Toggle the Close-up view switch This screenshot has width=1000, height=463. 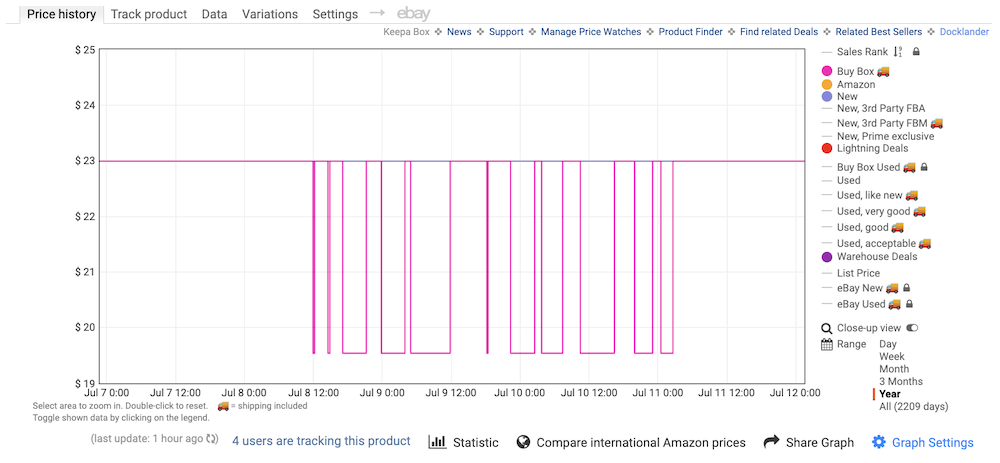pyautogui.click(x=912, y=328)
